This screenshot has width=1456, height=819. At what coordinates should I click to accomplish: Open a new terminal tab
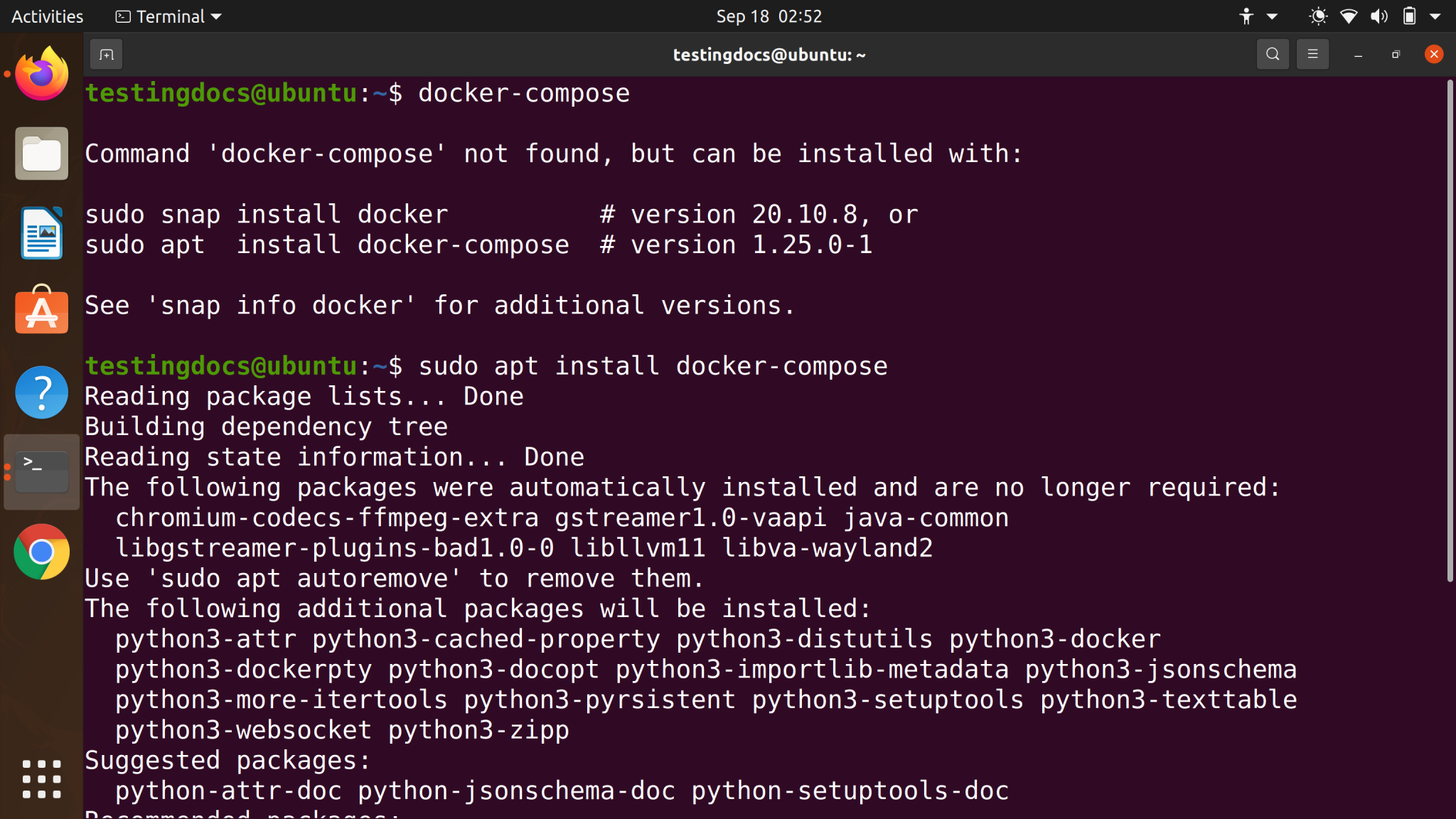pyautogui.click(x=107, y=54)
